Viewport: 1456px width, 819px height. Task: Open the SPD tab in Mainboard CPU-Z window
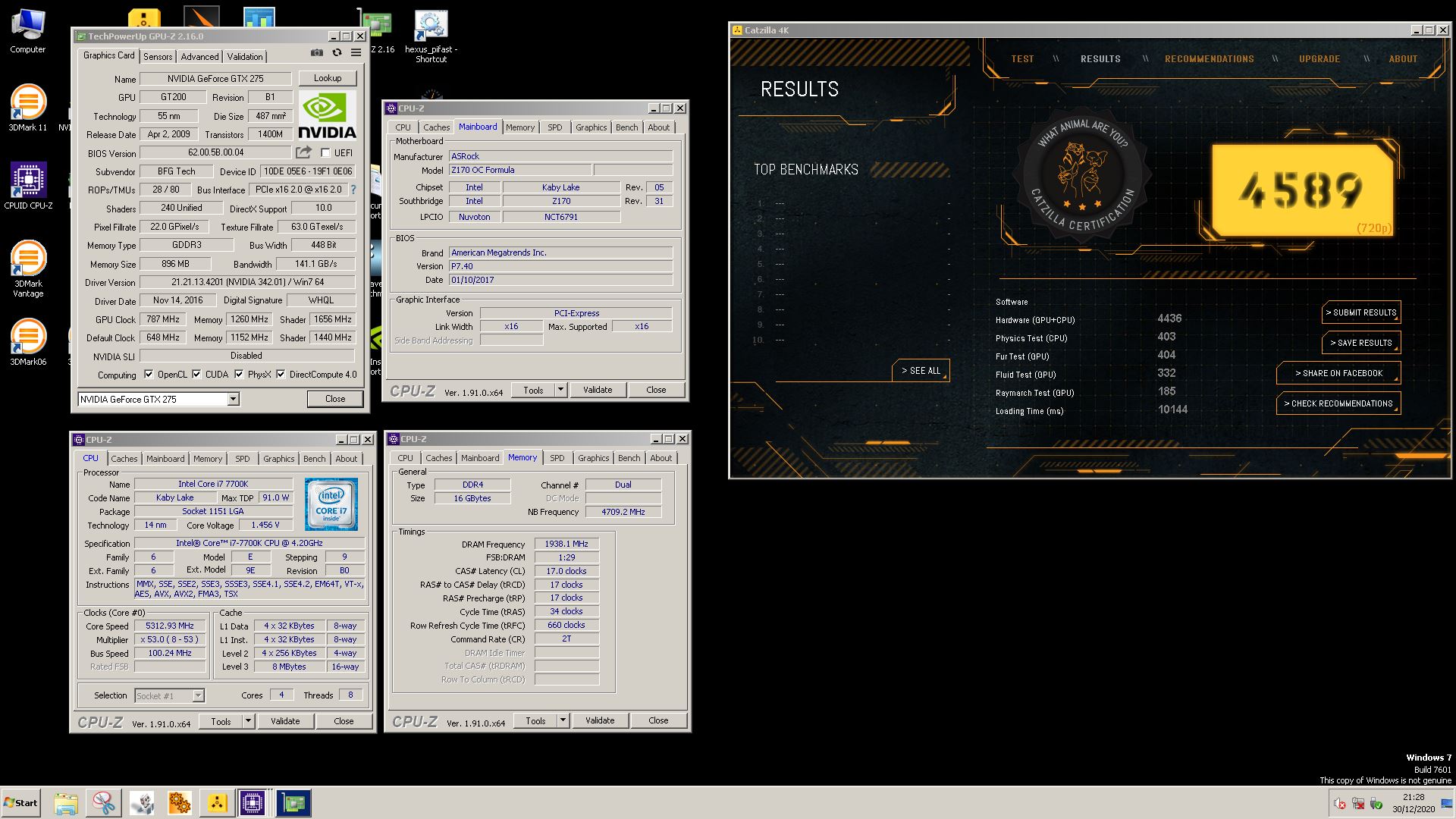point(555,127)
